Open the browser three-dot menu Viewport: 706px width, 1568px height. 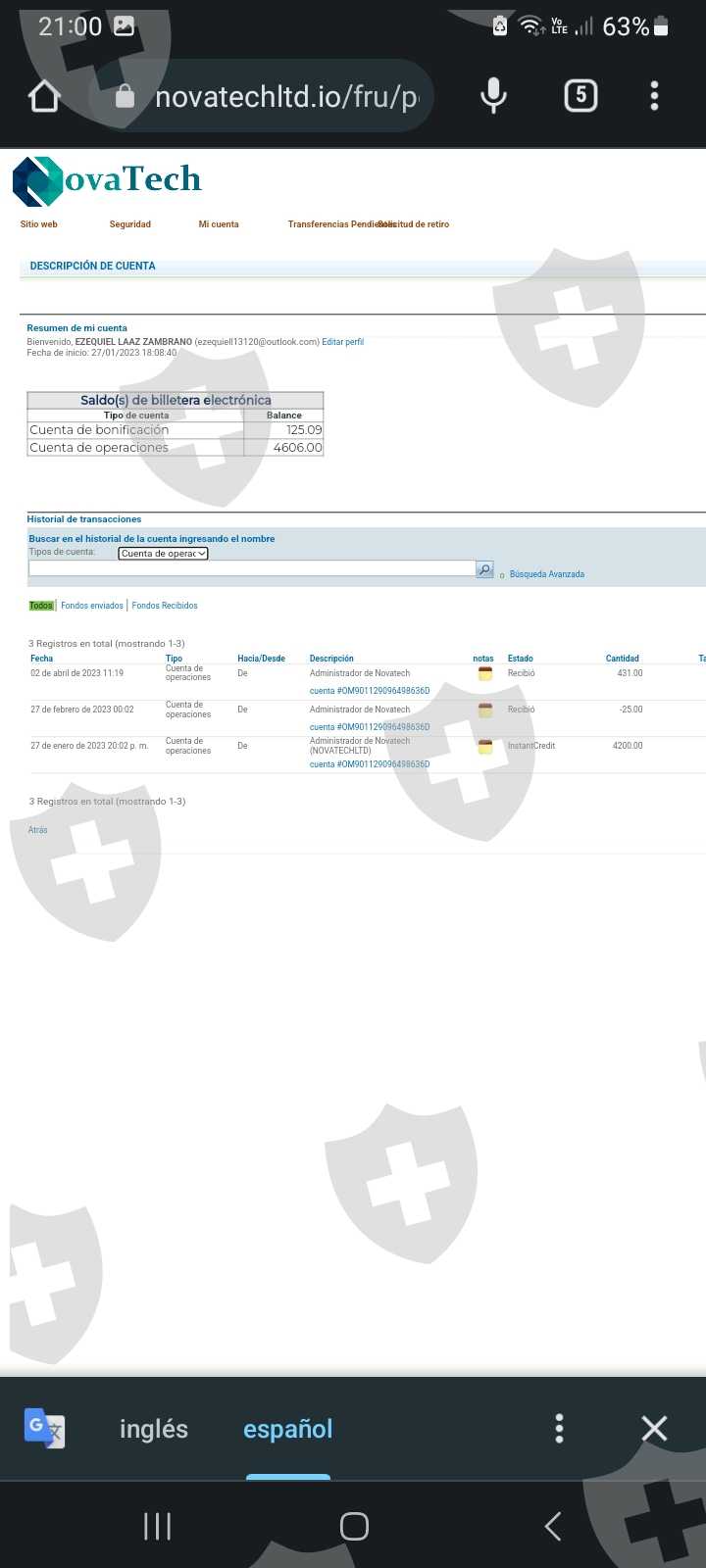click(654, 95)
